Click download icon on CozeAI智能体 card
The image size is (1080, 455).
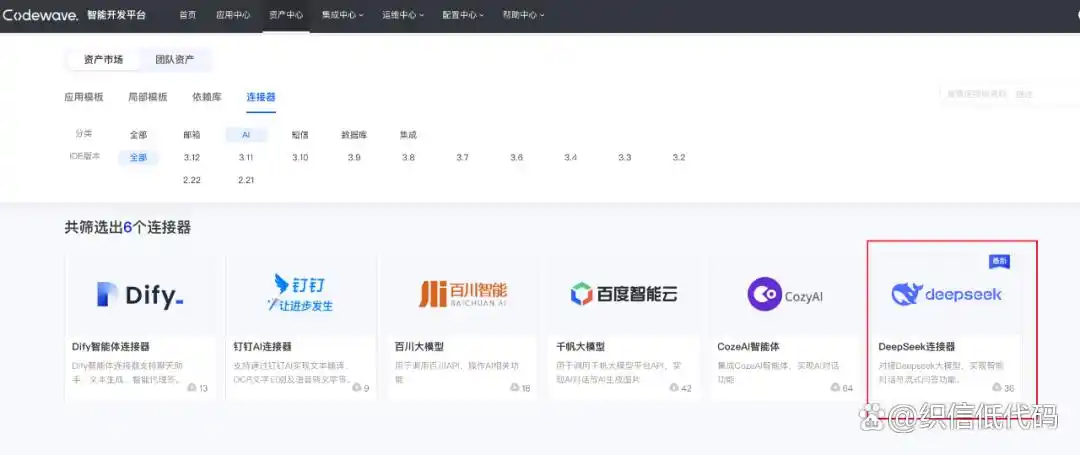(x=835, y=388)
